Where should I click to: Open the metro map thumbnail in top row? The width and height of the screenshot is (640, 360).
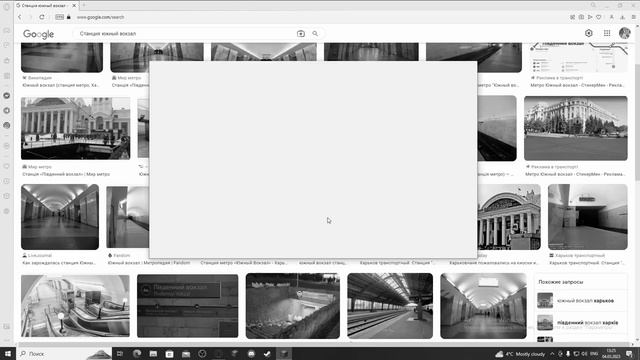(579, 58)
